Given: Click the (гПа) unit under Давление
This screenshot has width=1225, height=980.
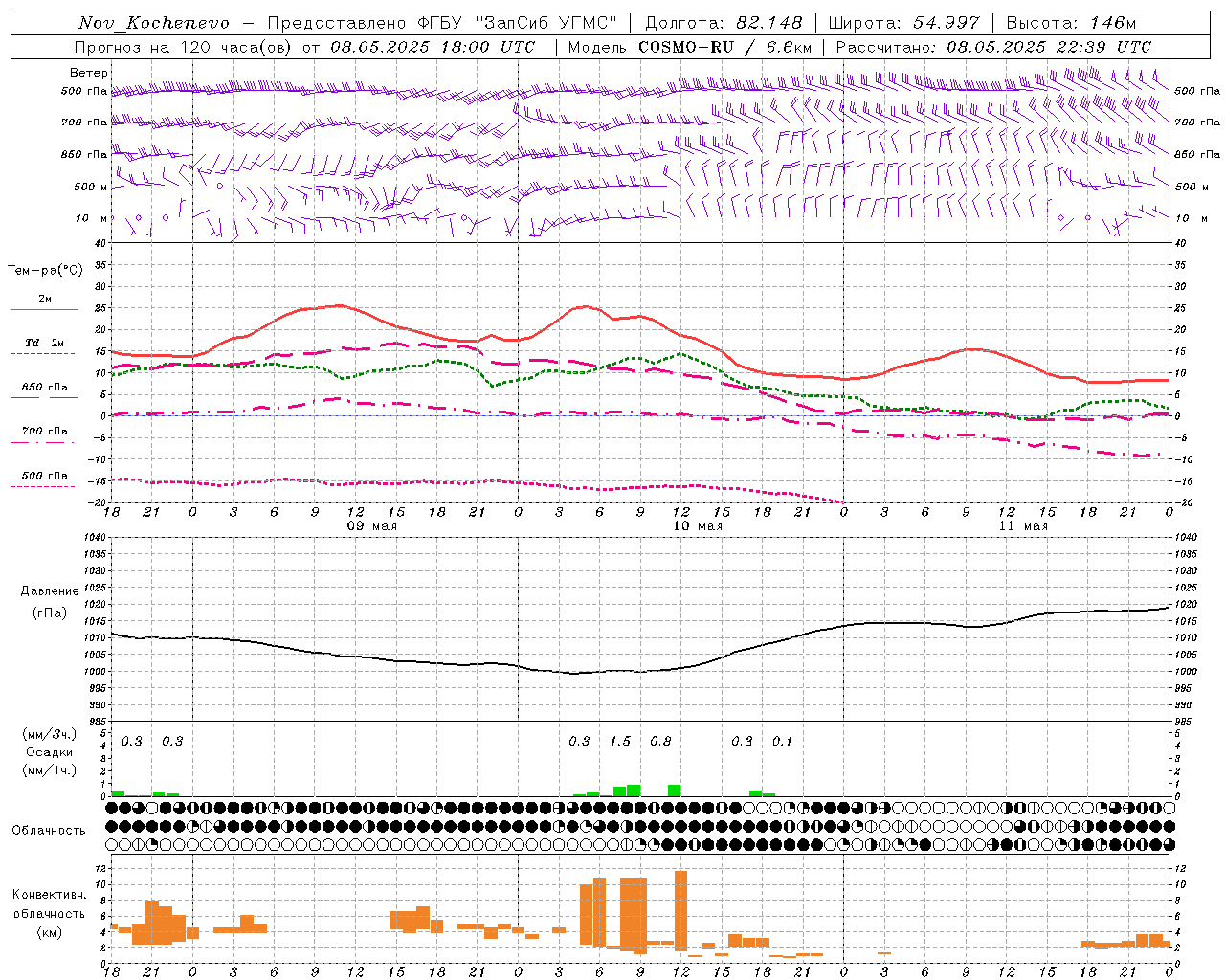Looking at the screenshot, I should (50, 613).
